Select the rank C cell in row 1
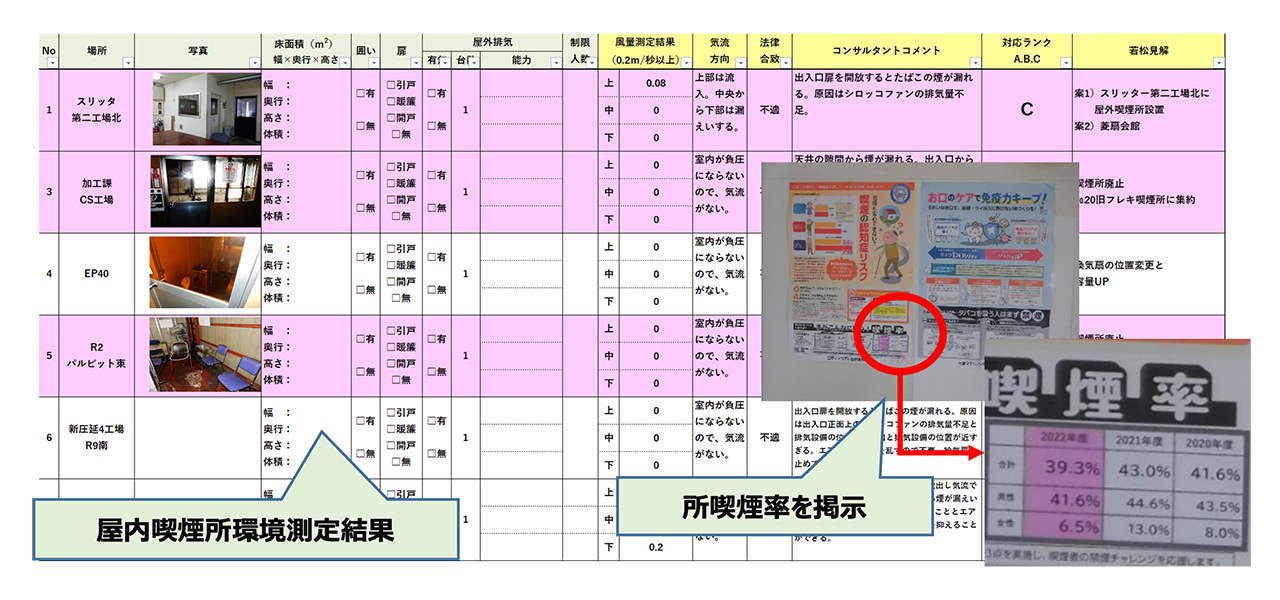This screenshot has height=600, width=1280. [x=1027, y=109]
